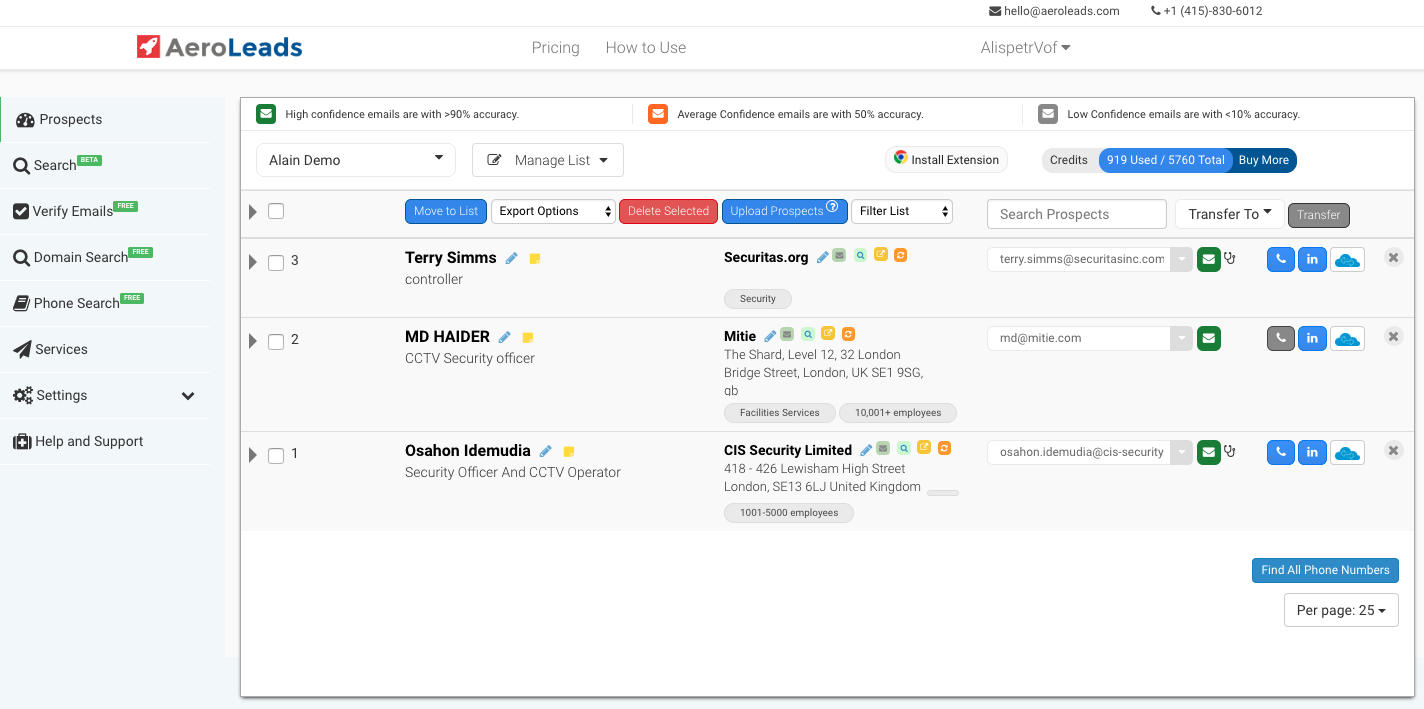The width and height of the screenshot is (1424, 709).
Task: Click Delete Selected button
Action: click(668, 211)
